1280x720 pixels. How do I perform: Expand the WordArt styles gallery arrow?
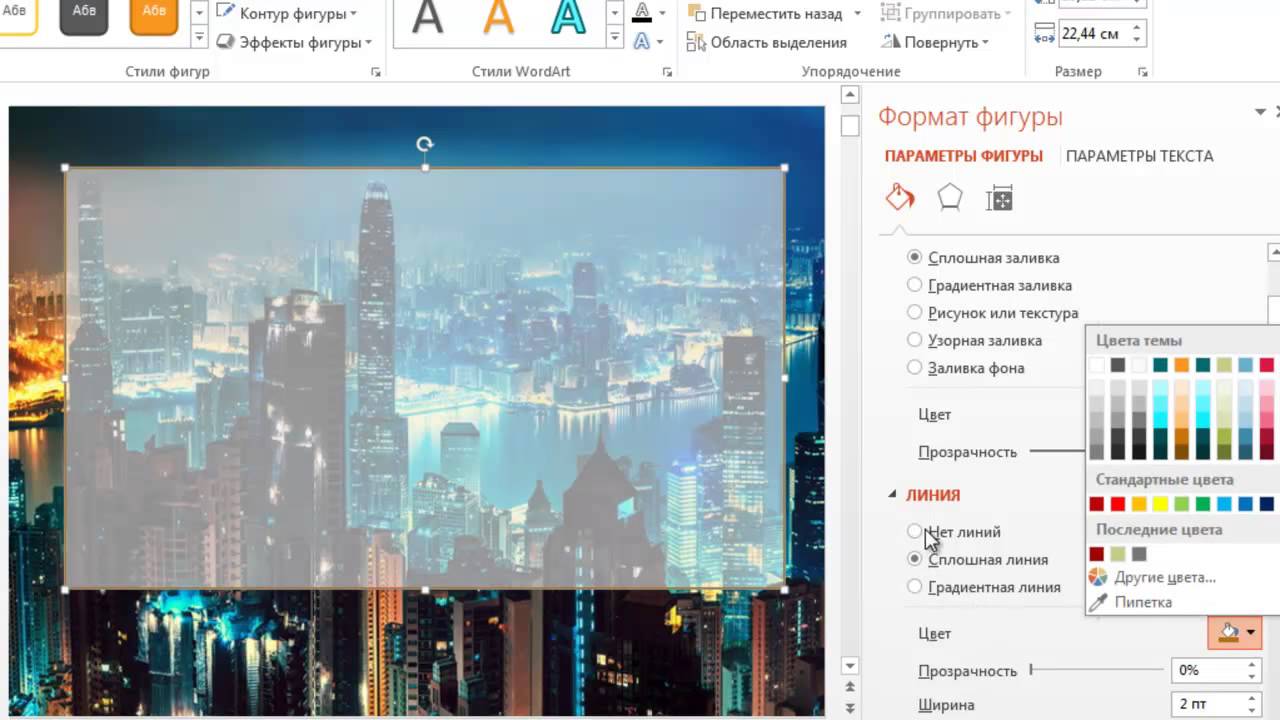coord(617,38)
